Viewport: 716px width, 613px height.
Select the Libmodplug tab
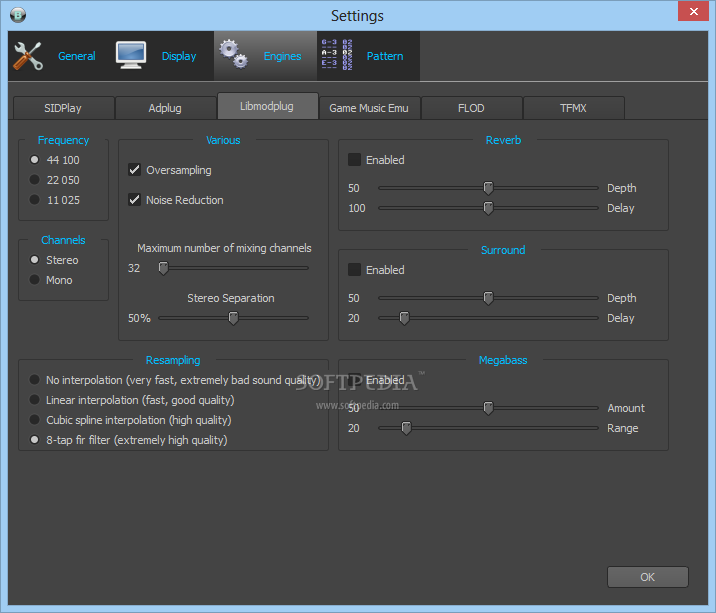(267, 106)
